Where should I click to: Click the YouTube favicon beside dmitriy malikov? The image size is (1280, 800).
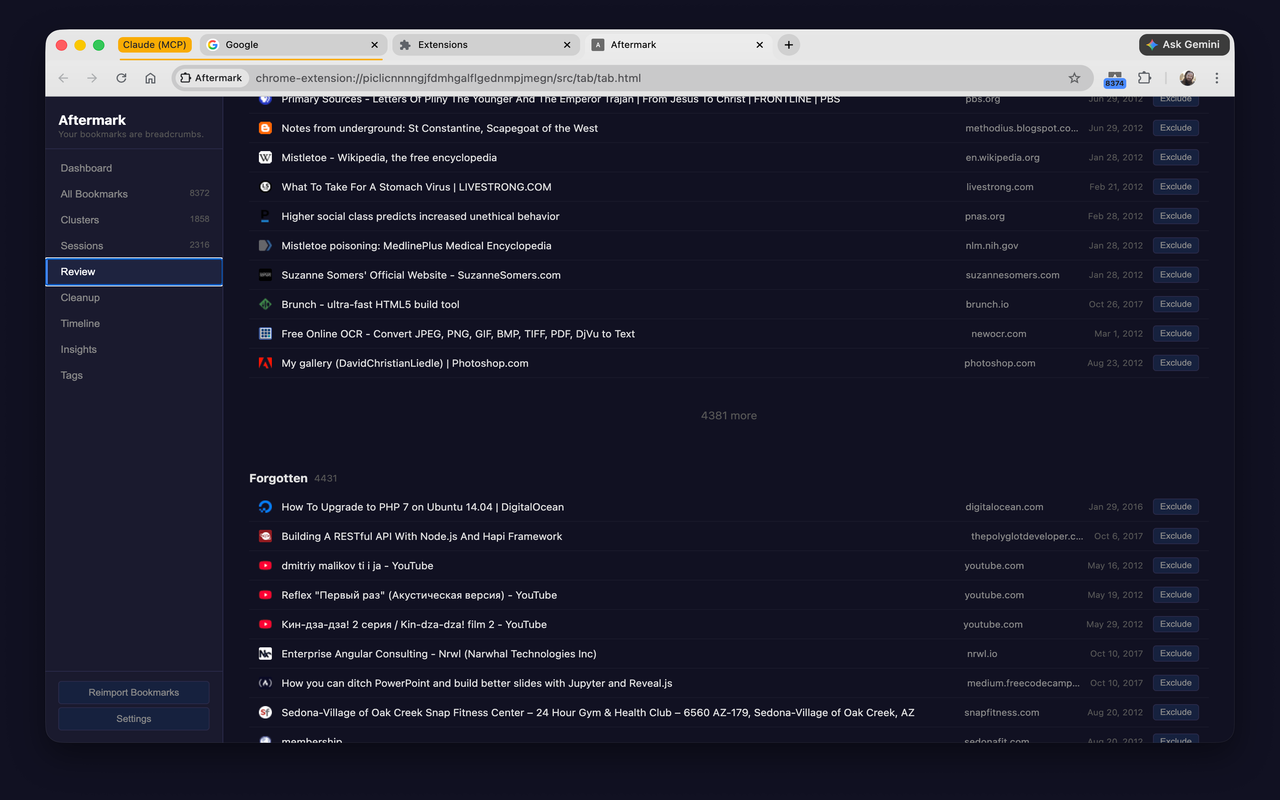coord(265,566)
